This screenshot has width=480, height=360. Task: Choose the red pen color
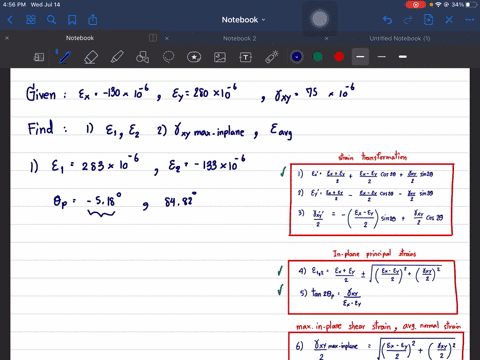[339, 57]
